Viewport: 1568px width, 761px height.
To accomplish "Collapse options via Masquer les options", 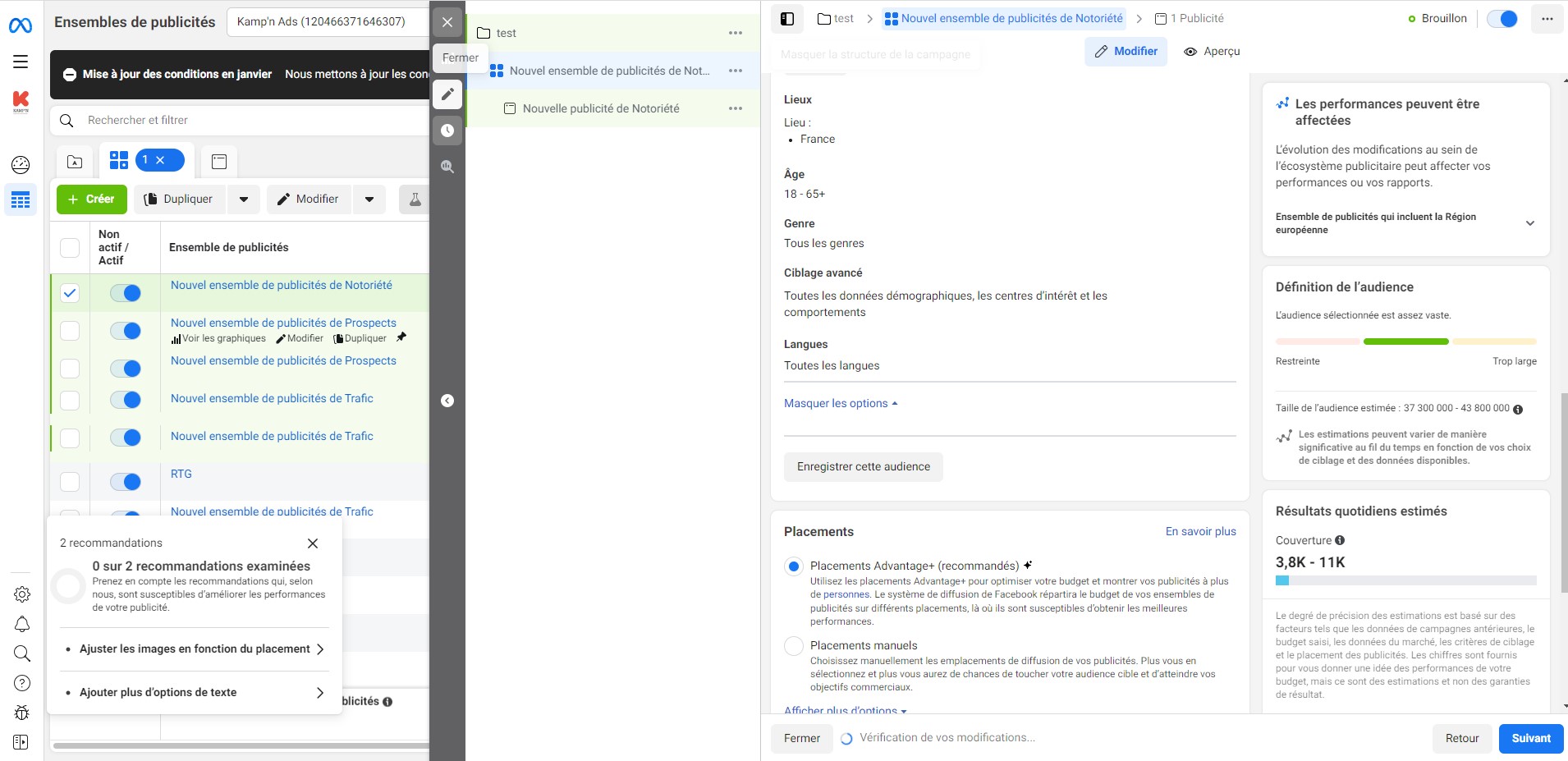I will 841,404.
